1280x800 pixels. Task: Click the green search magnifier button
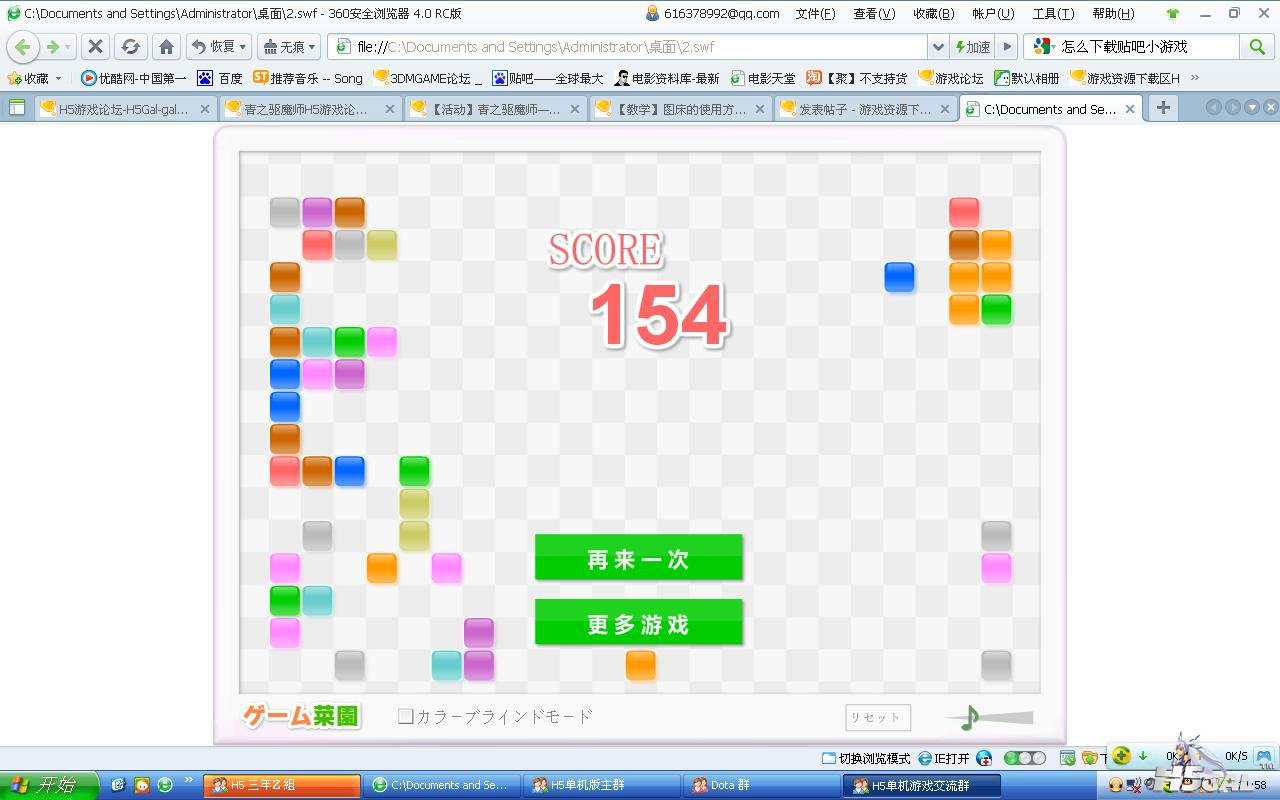(1256, 47)
